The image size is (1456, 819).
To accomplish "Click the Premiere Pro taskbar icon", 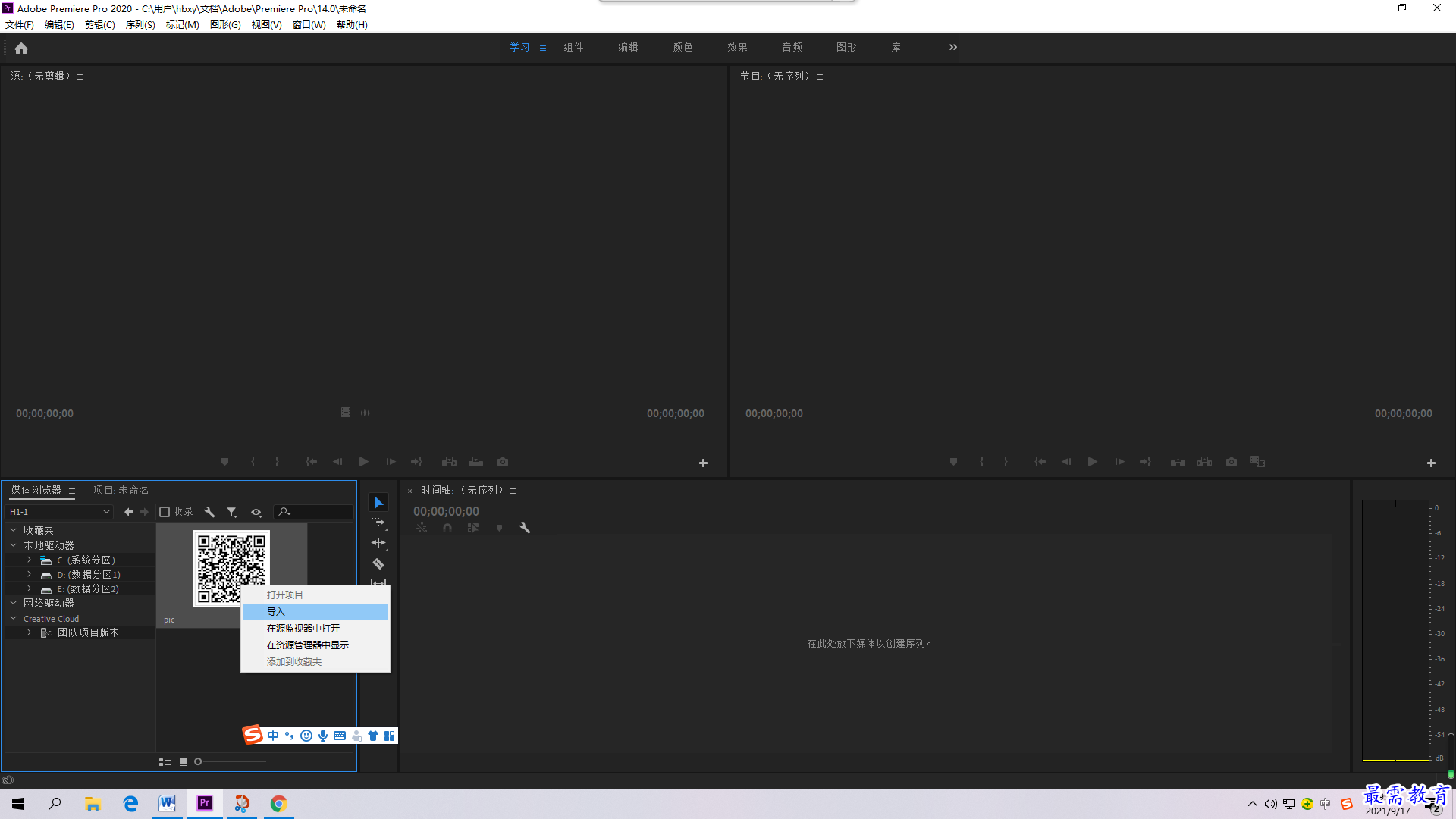I will (x=204, y=803).
